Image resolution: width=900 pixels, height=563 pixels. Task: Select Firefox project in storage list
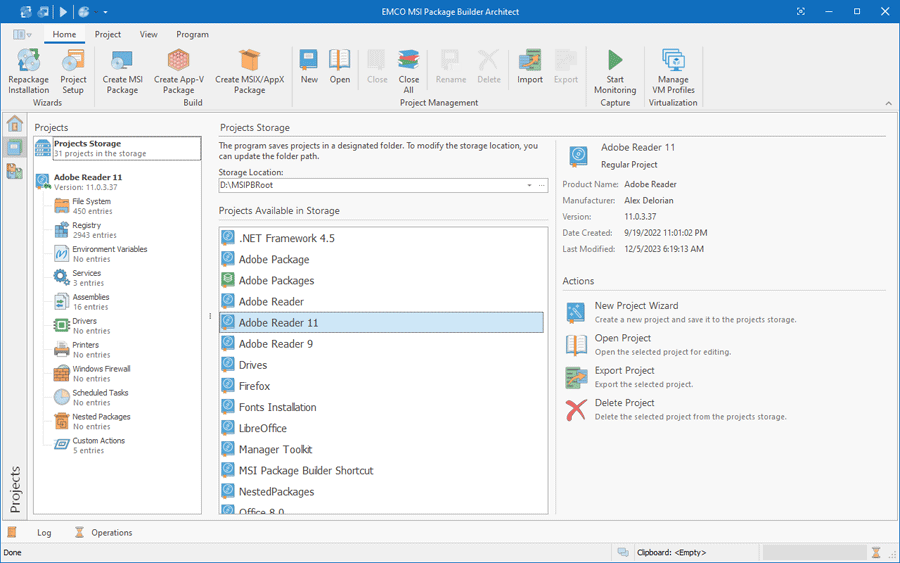point(382,386)
